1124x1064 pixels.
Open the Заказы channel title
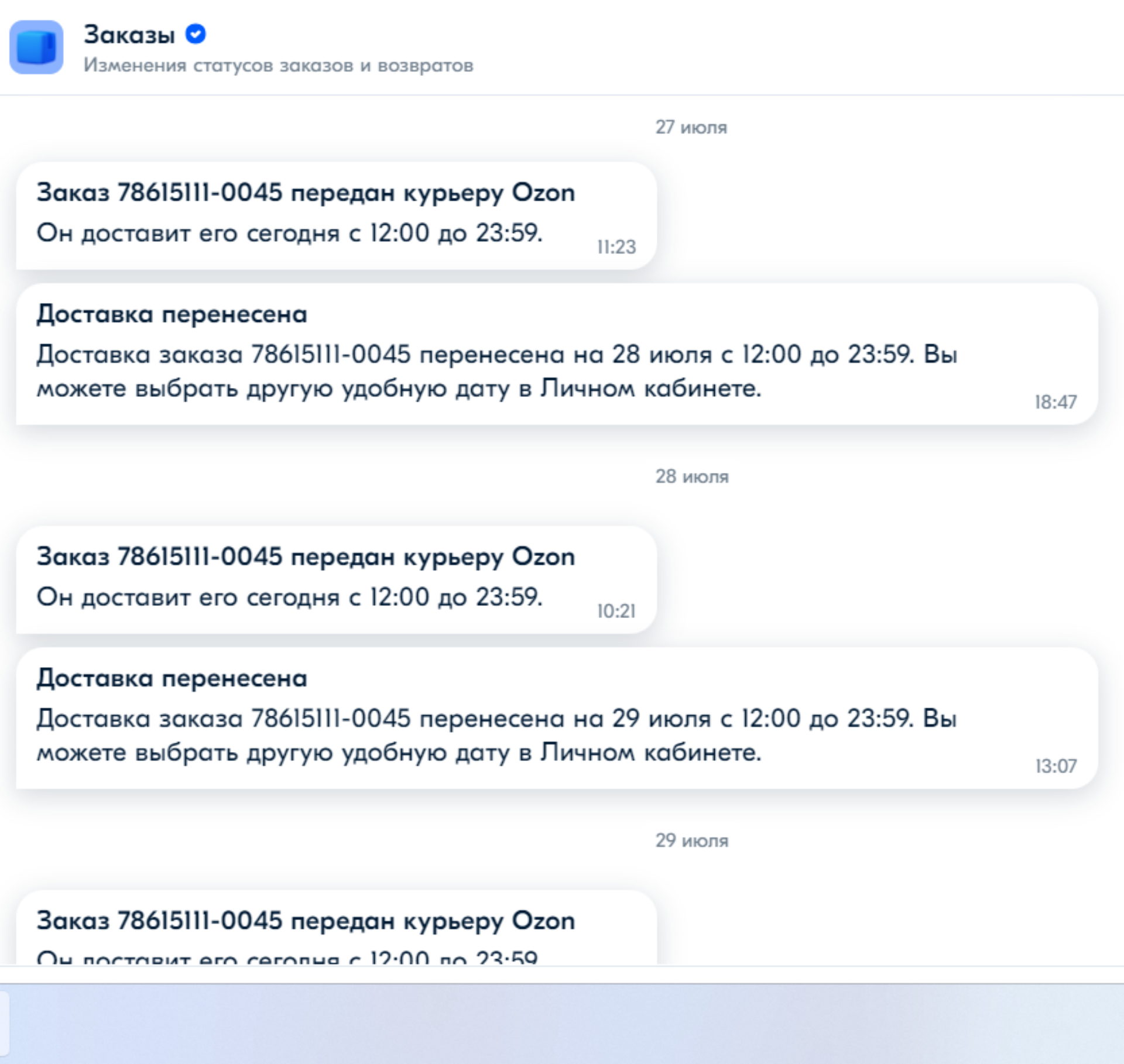pos(129,35)
